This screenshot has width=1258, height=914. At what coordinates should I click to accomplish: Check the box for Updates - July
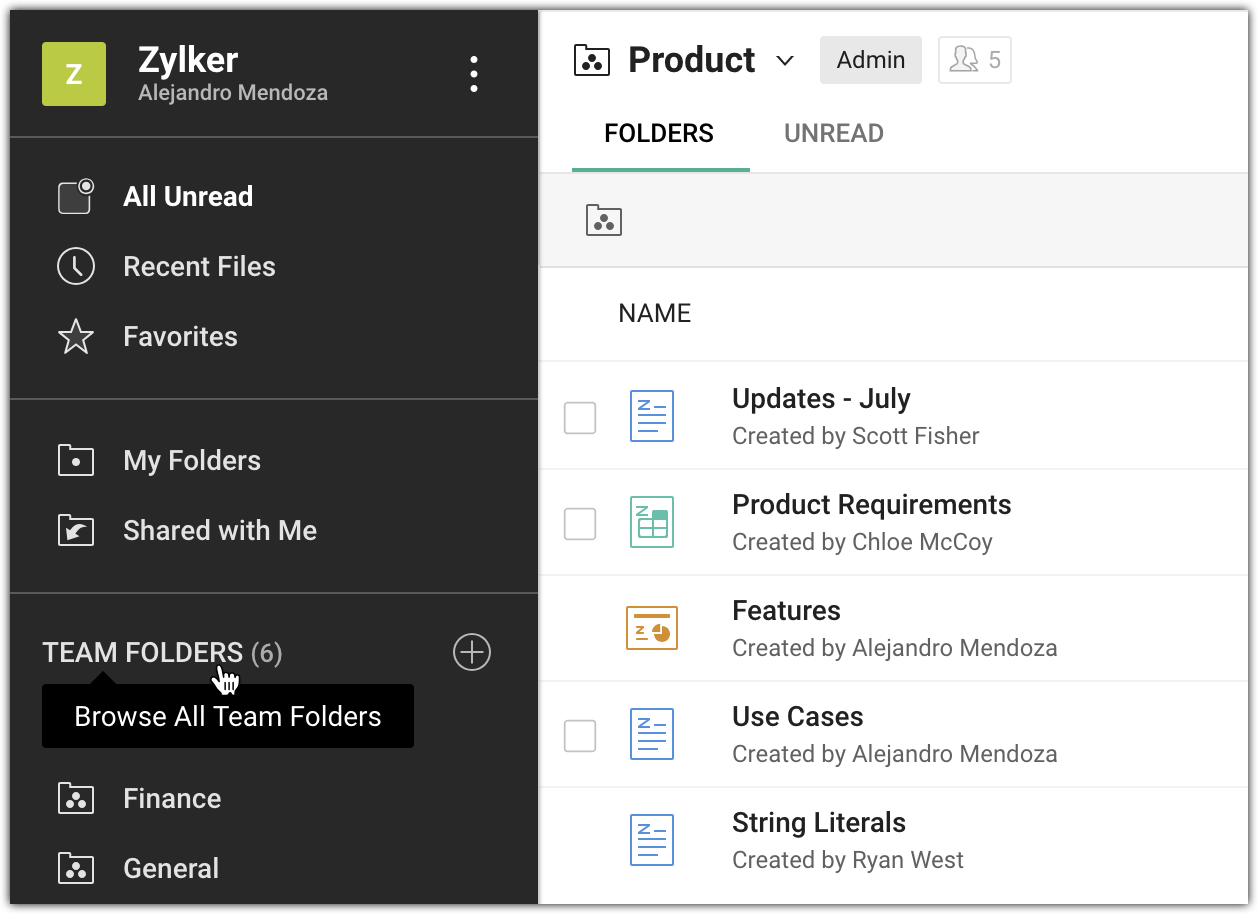tap(580, 418)
